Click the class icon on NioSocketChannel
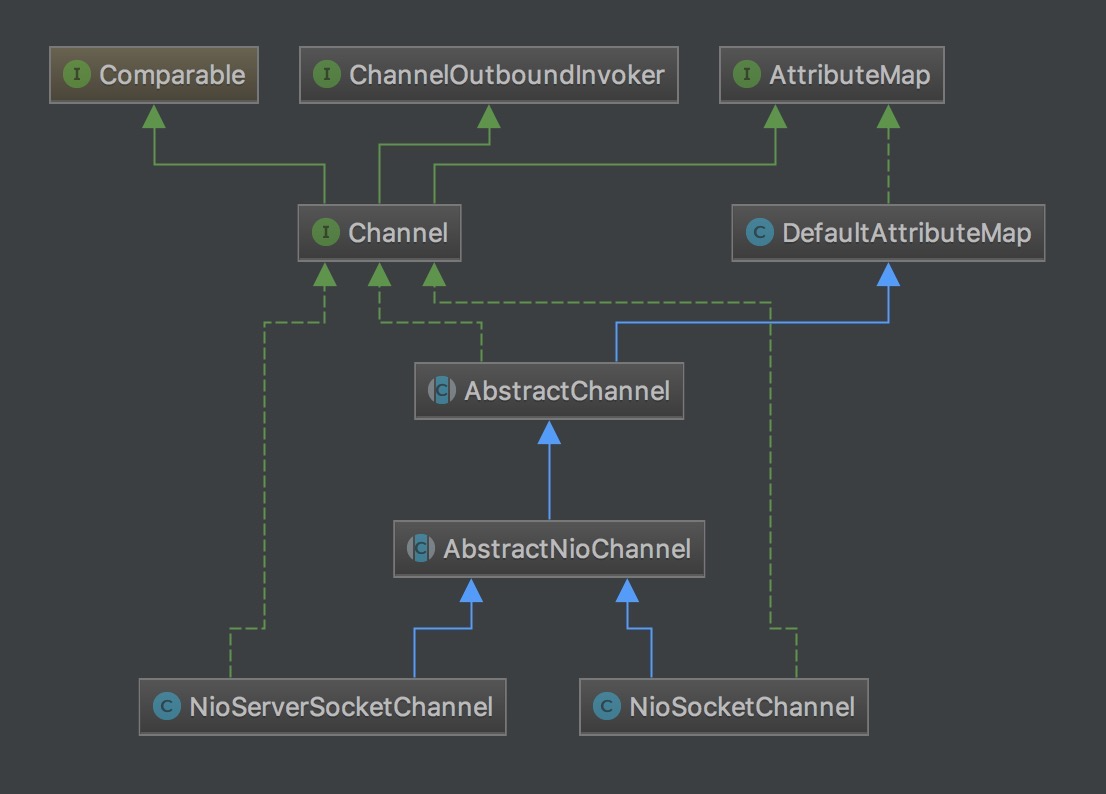Viewport: 1106px width, 794px height. coord(607,706)
